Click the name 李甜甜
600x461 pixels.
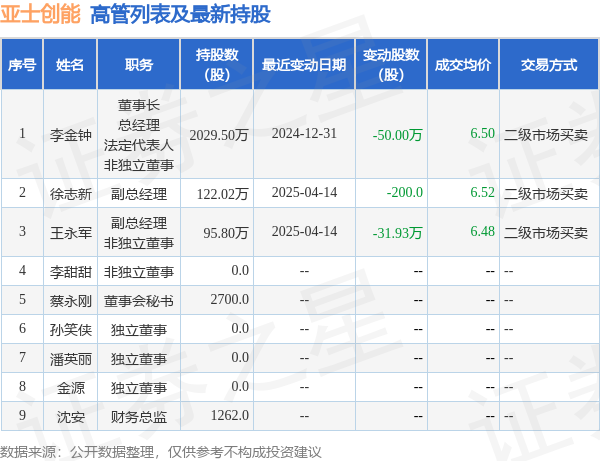[x=71, y=272]
